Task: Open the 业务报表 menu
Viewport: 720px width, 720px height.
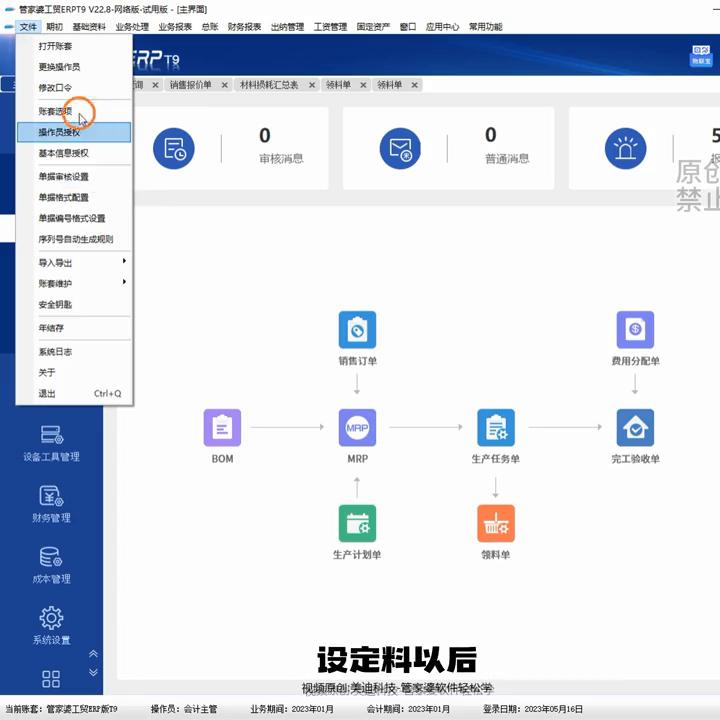Action: tap(175, 27)
